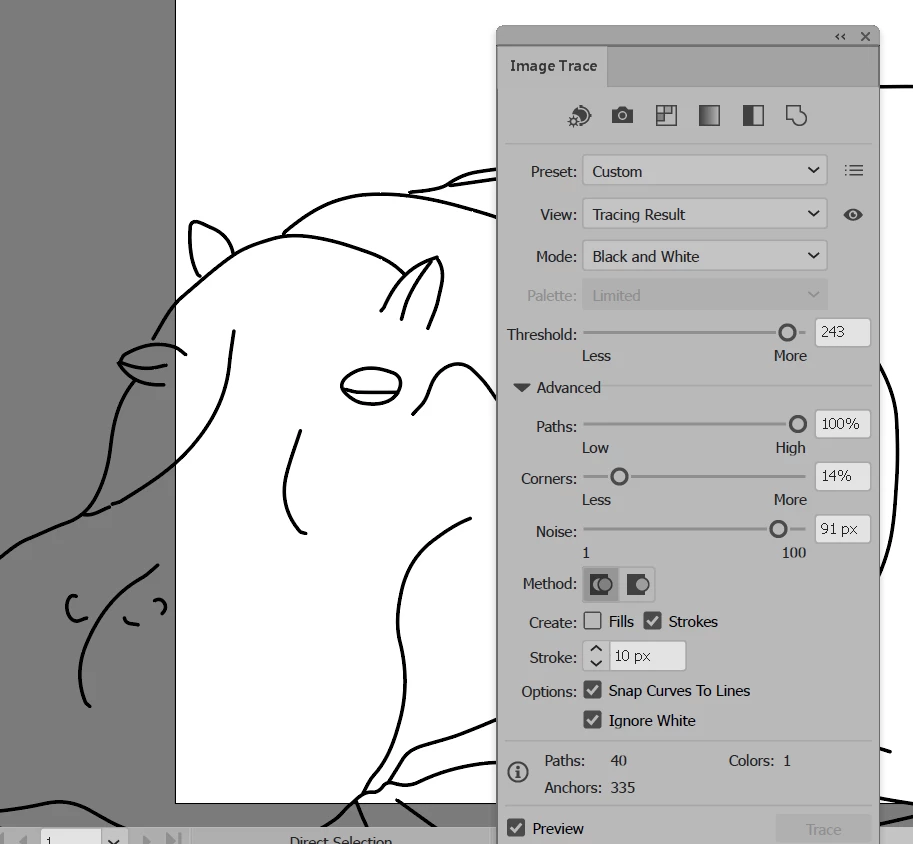Image resolution: width=913 pixels, height=844 pixels.
Task: Increase stroke width with the up stepper arrow
Action: [x=596, y=648]
